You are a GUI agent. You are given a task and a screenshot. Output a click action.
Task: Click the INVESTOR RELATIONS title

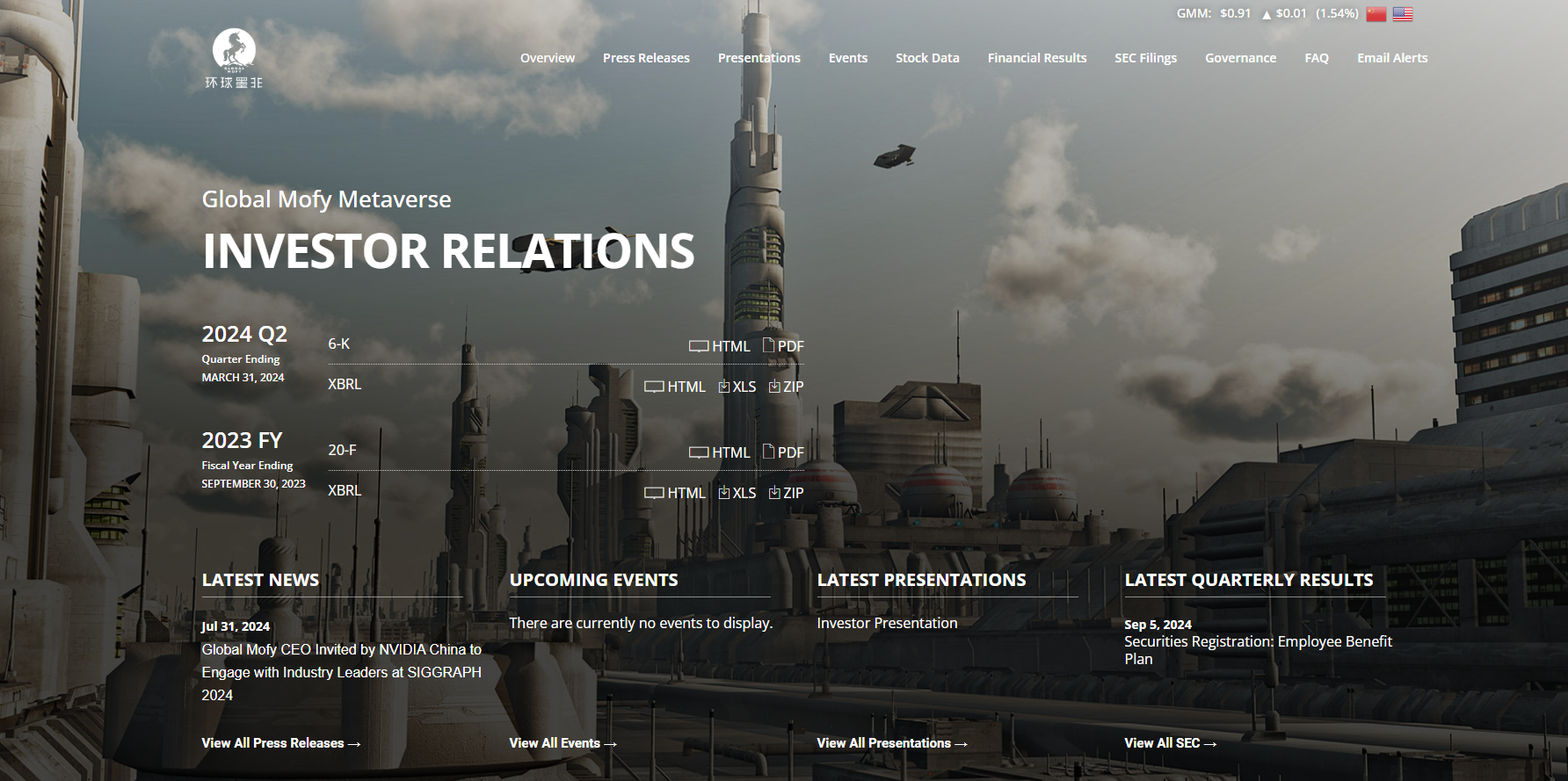click(448, 251)
